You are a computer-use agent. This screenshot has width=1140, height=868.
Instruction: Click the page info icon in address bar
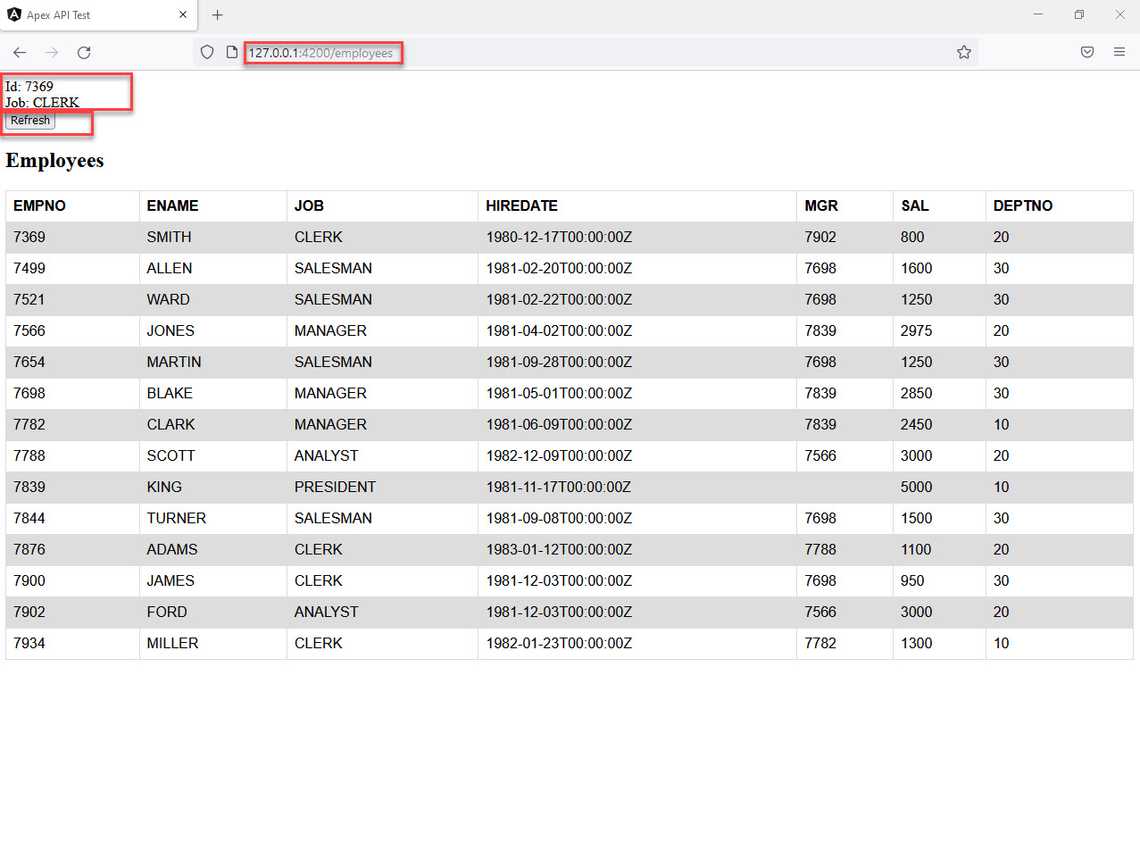pyautogui.click(x=232, y=52)
